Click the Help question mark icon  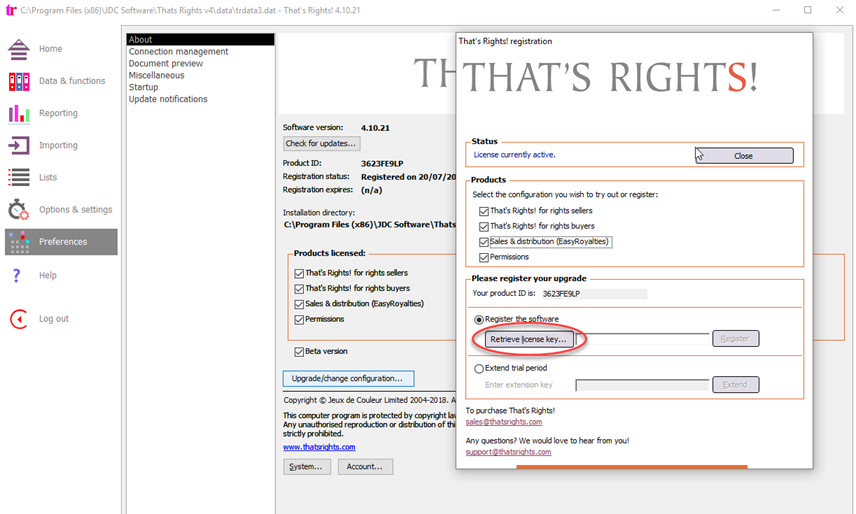click(x=16, y=276)
